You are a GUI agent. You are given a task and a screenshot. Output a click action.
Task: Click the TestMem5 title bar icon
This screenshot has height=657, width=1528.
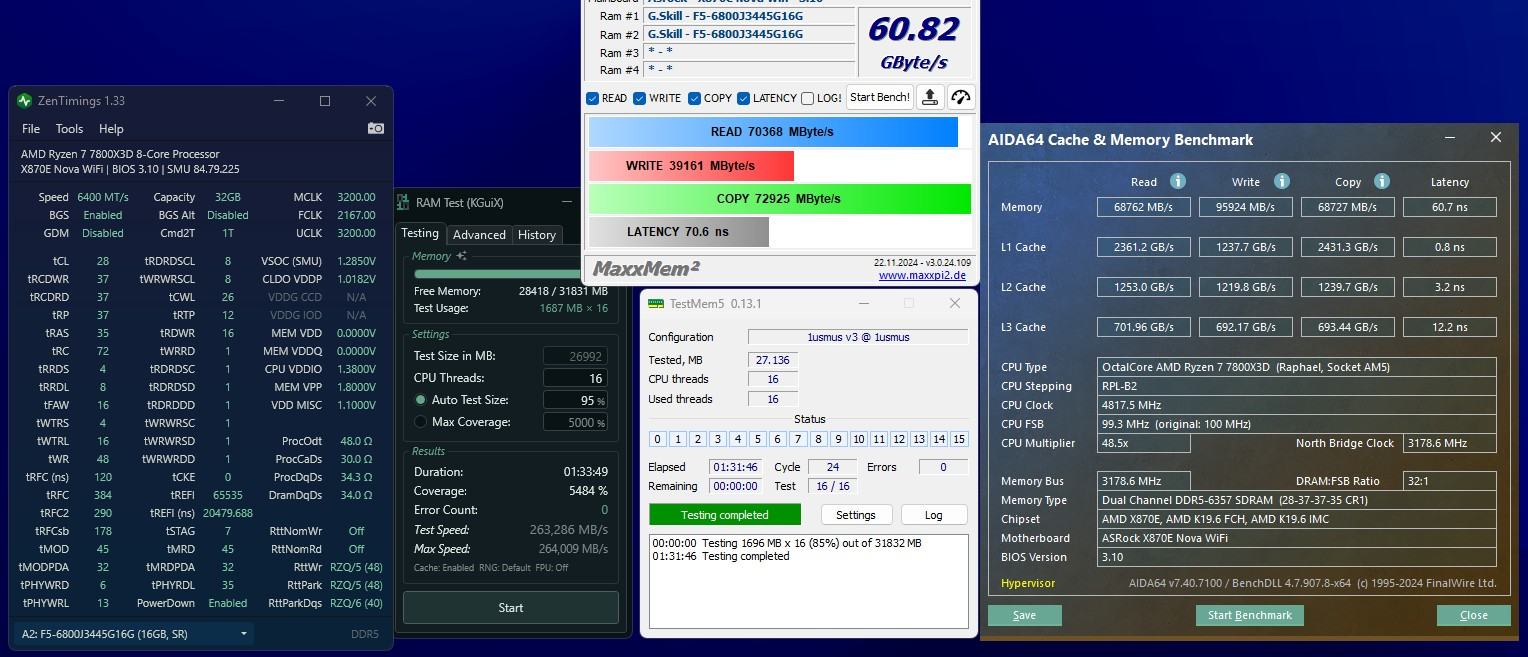tap(656, 303)
